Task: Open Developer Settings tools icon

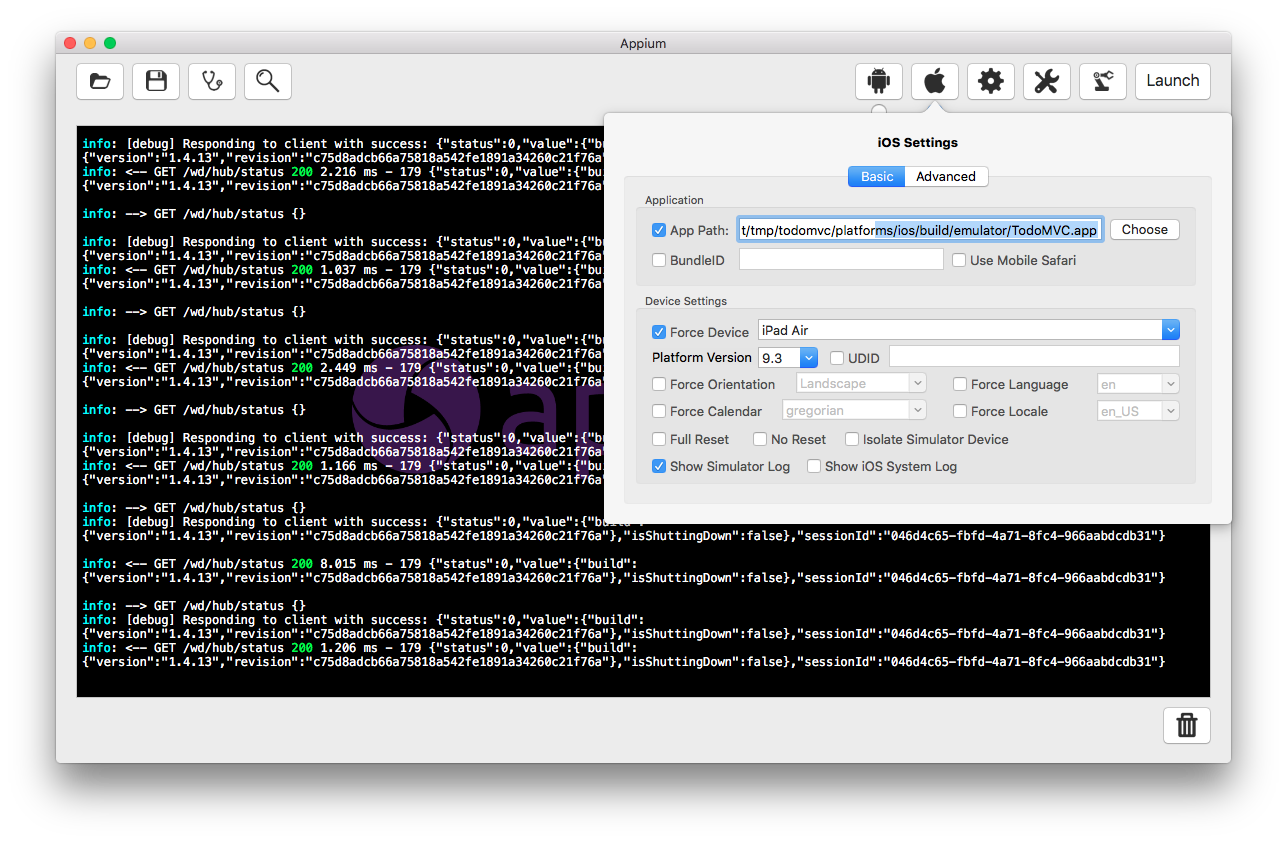Action: point(1047,81)
